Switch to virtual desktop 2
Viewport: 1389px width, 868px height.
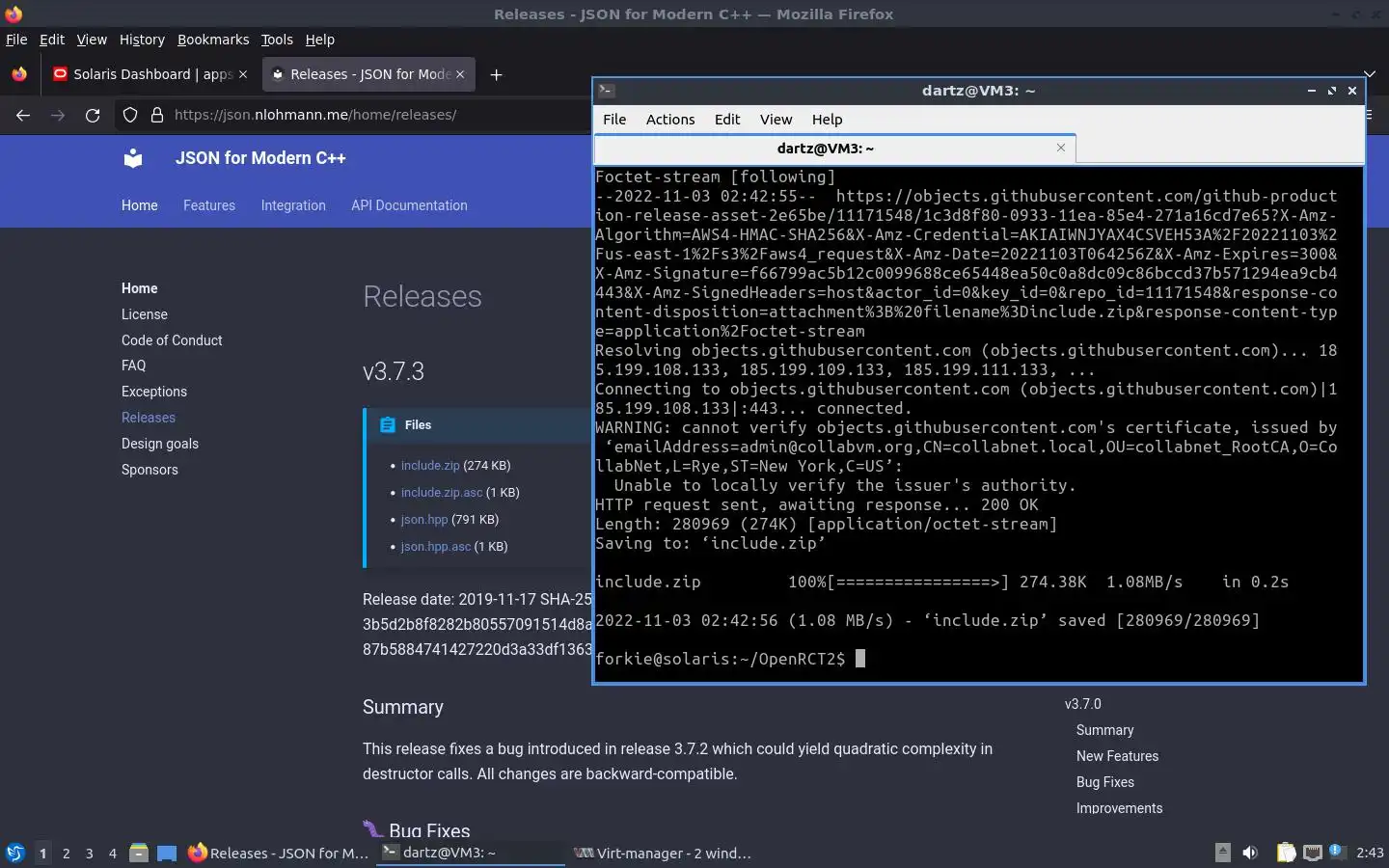pos(66,853)
